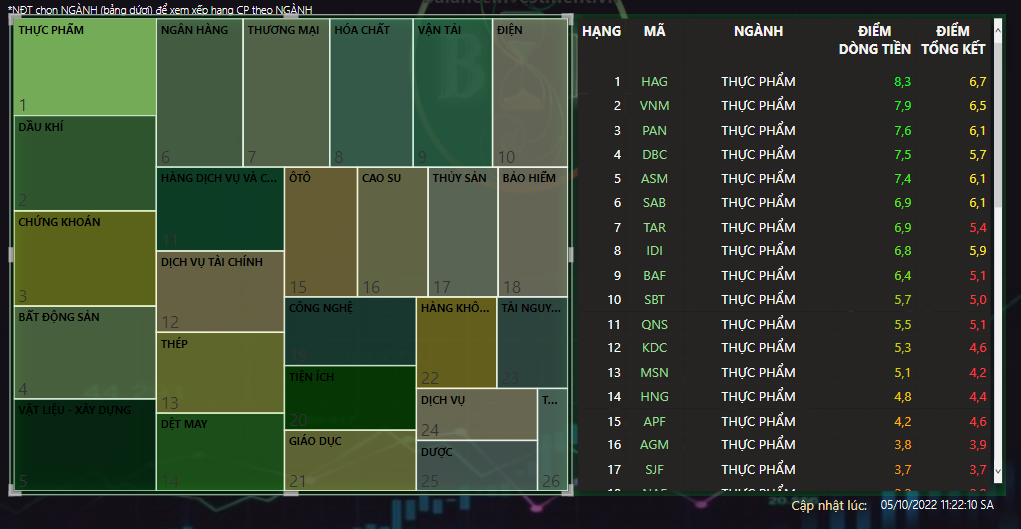Select the THỰC PHẨM sector tile

tap(85, 67)
